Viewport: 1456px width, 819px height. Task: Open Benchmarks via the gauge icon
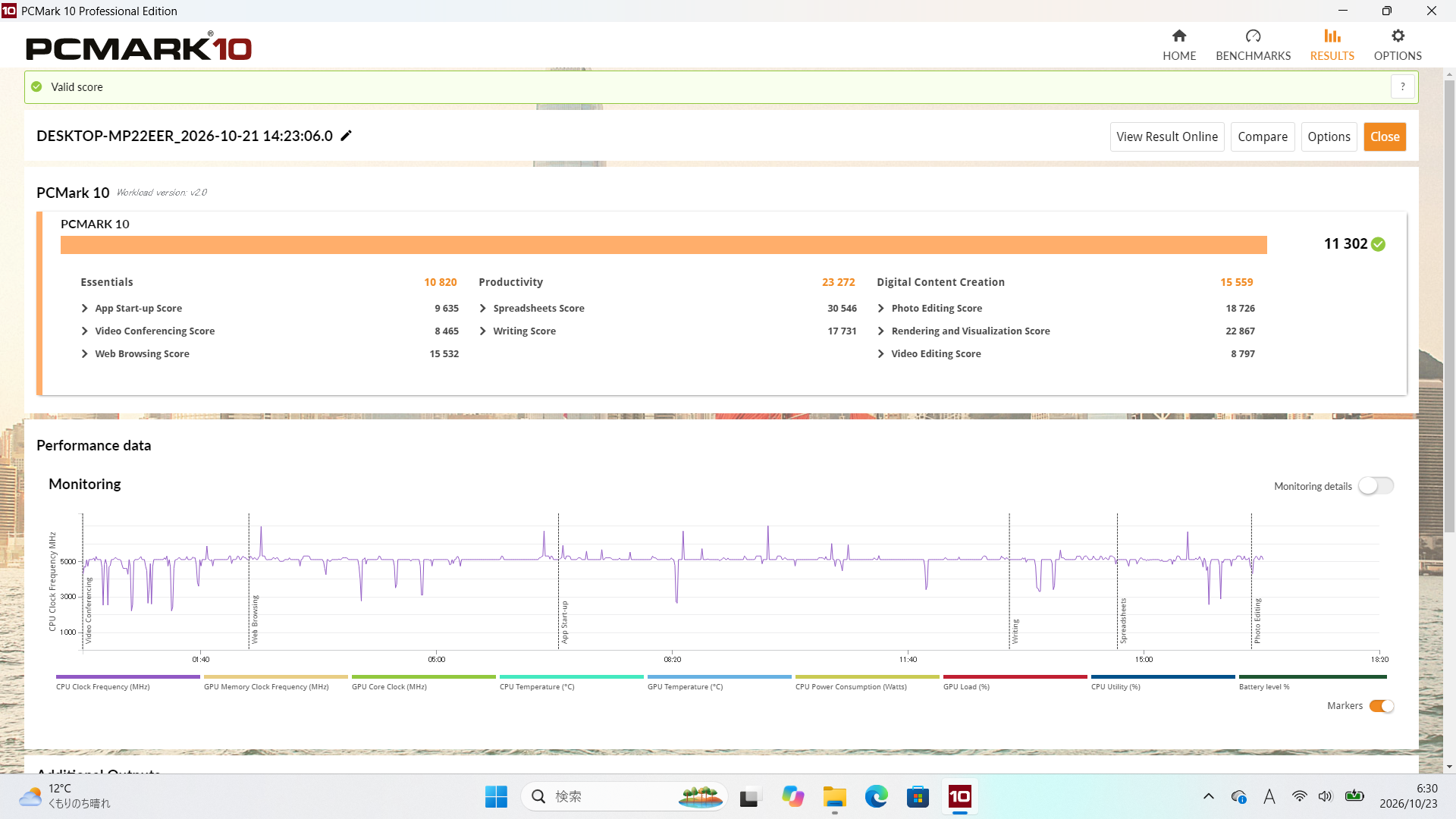(x=1253, y=36)
